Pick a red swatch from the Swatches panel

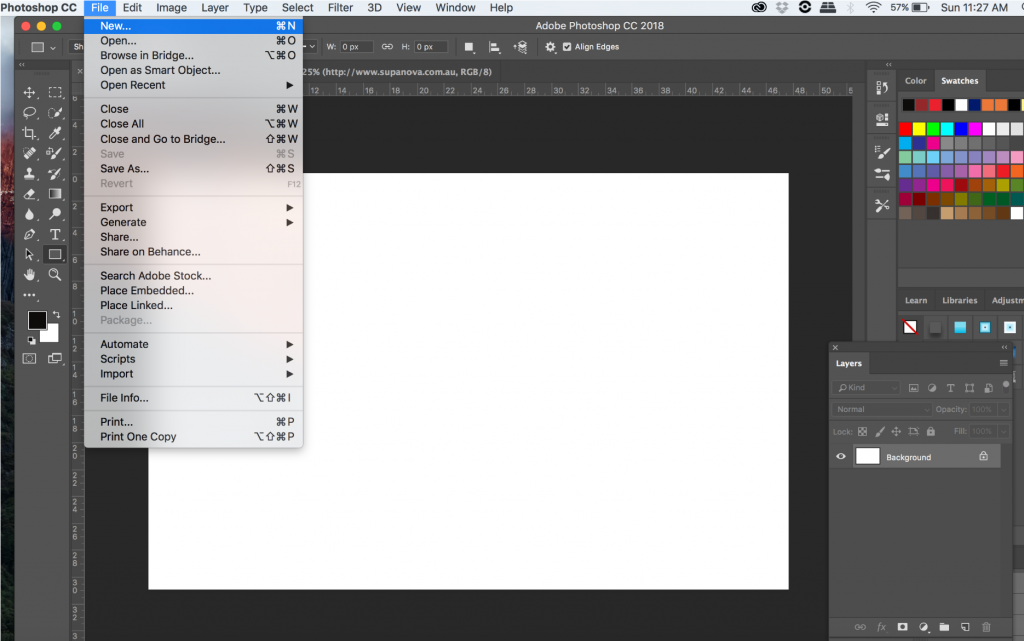[x=905, y=129]
